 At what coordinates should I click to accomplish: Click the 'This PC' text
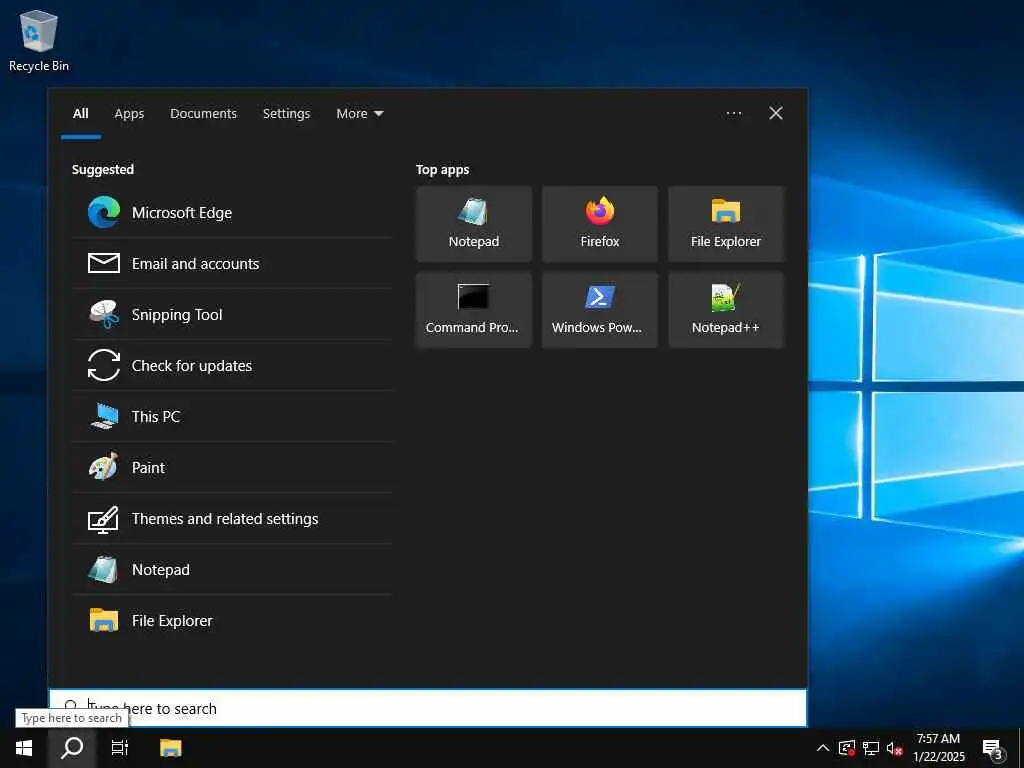point(155,417)
